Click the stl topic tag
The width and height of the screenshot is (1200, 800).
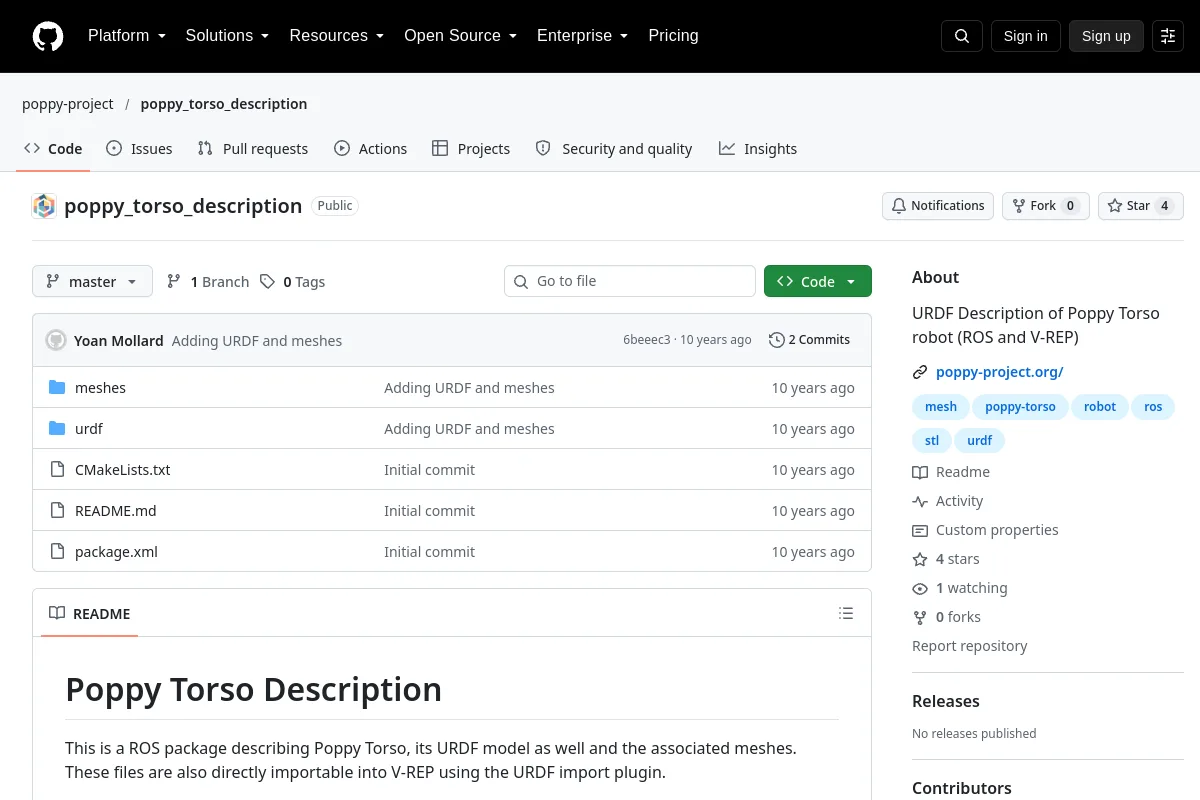932,440
